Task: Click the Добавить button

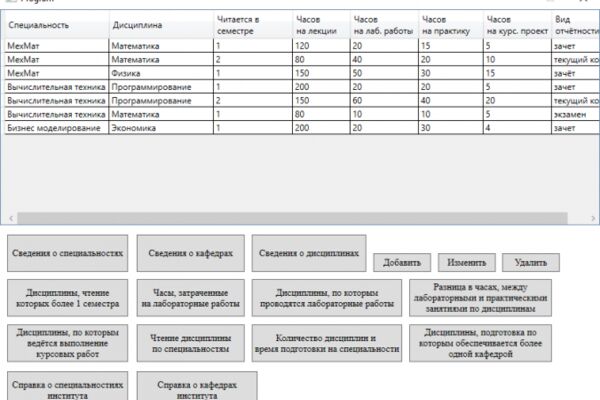Action: 402,263
